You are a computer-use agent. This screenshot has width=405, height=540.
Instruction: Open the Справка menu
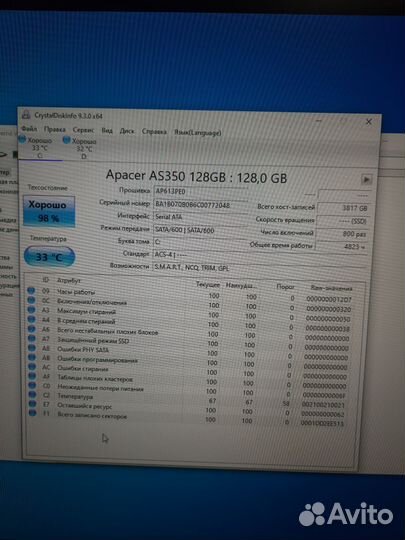click(154, 132)
